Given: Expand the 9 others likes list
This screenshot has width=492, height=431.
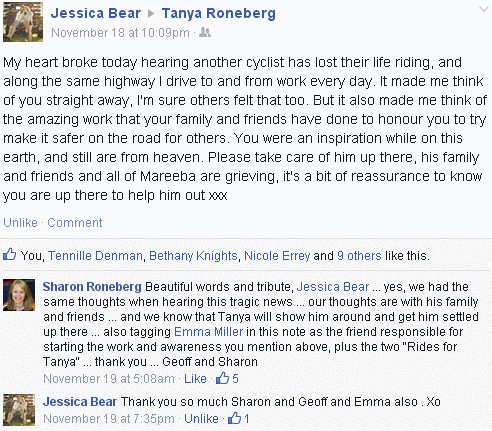Looking at the screenshot, I should point(359,256).
